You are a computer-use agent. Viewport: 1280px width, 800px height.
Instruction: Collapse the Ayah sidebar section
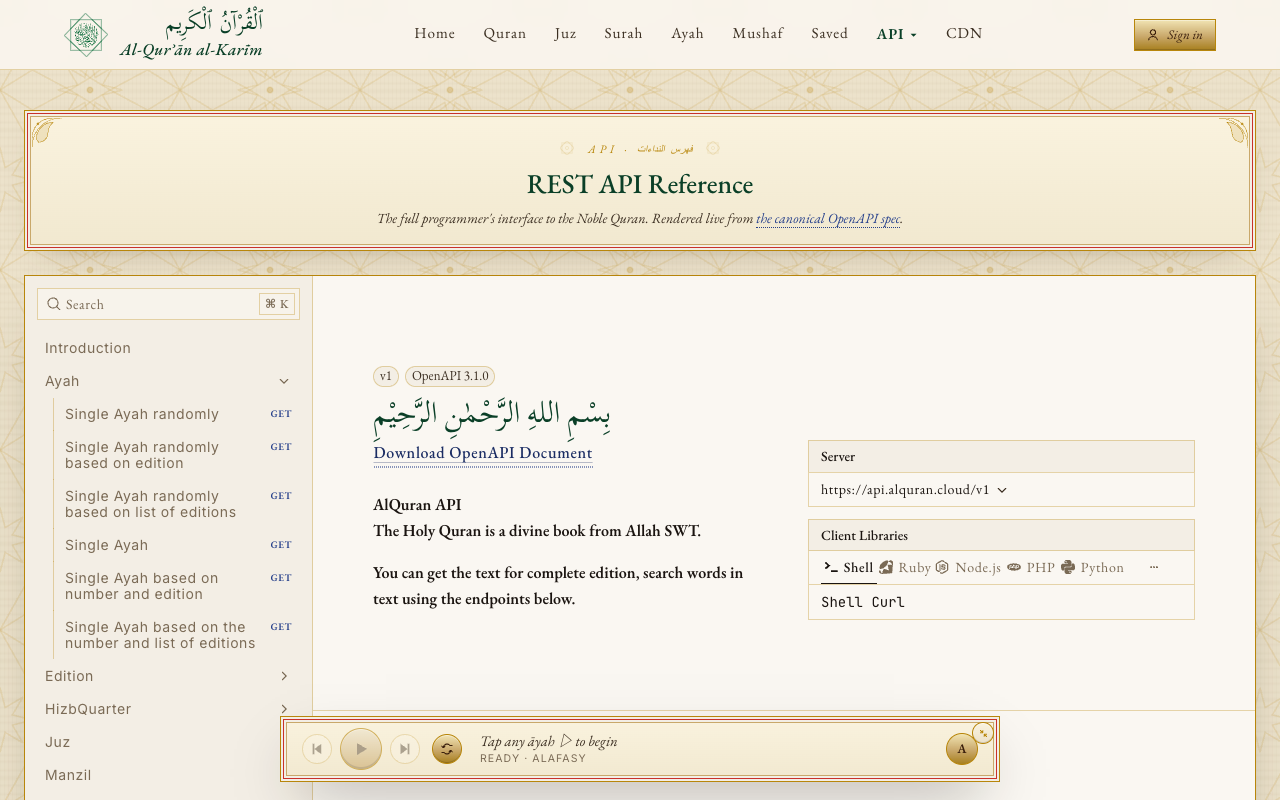(x=168, y=381)
